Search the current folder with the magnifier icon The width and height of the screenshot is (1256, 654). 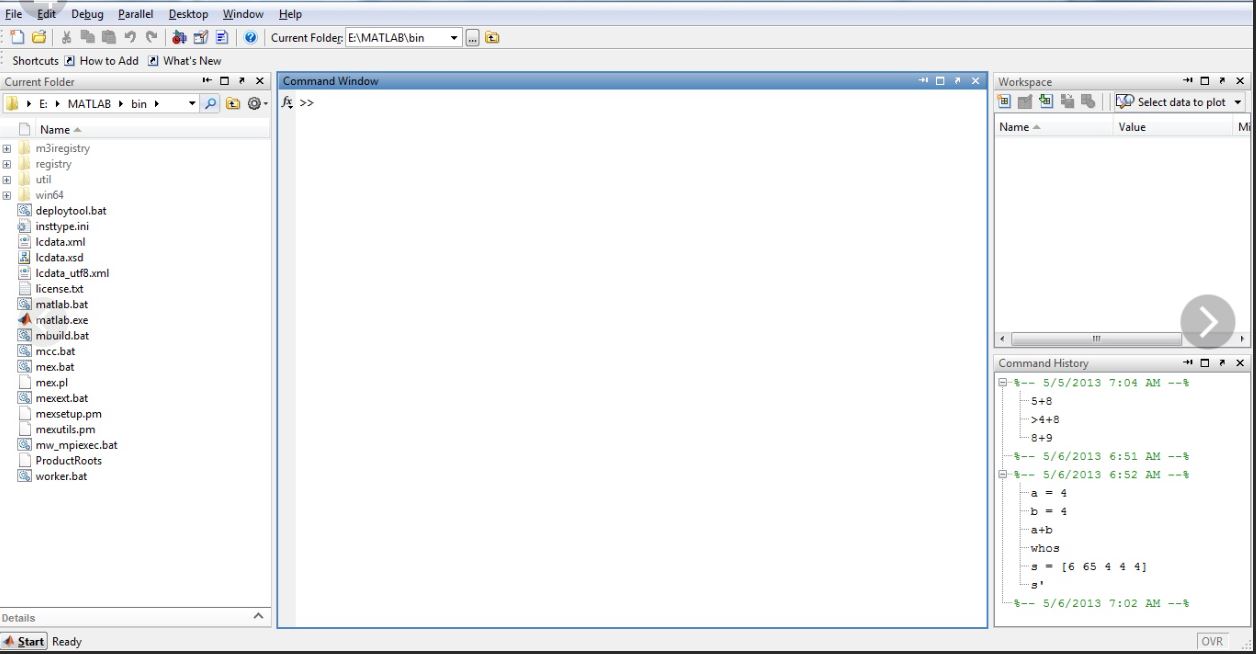point(210,103)
